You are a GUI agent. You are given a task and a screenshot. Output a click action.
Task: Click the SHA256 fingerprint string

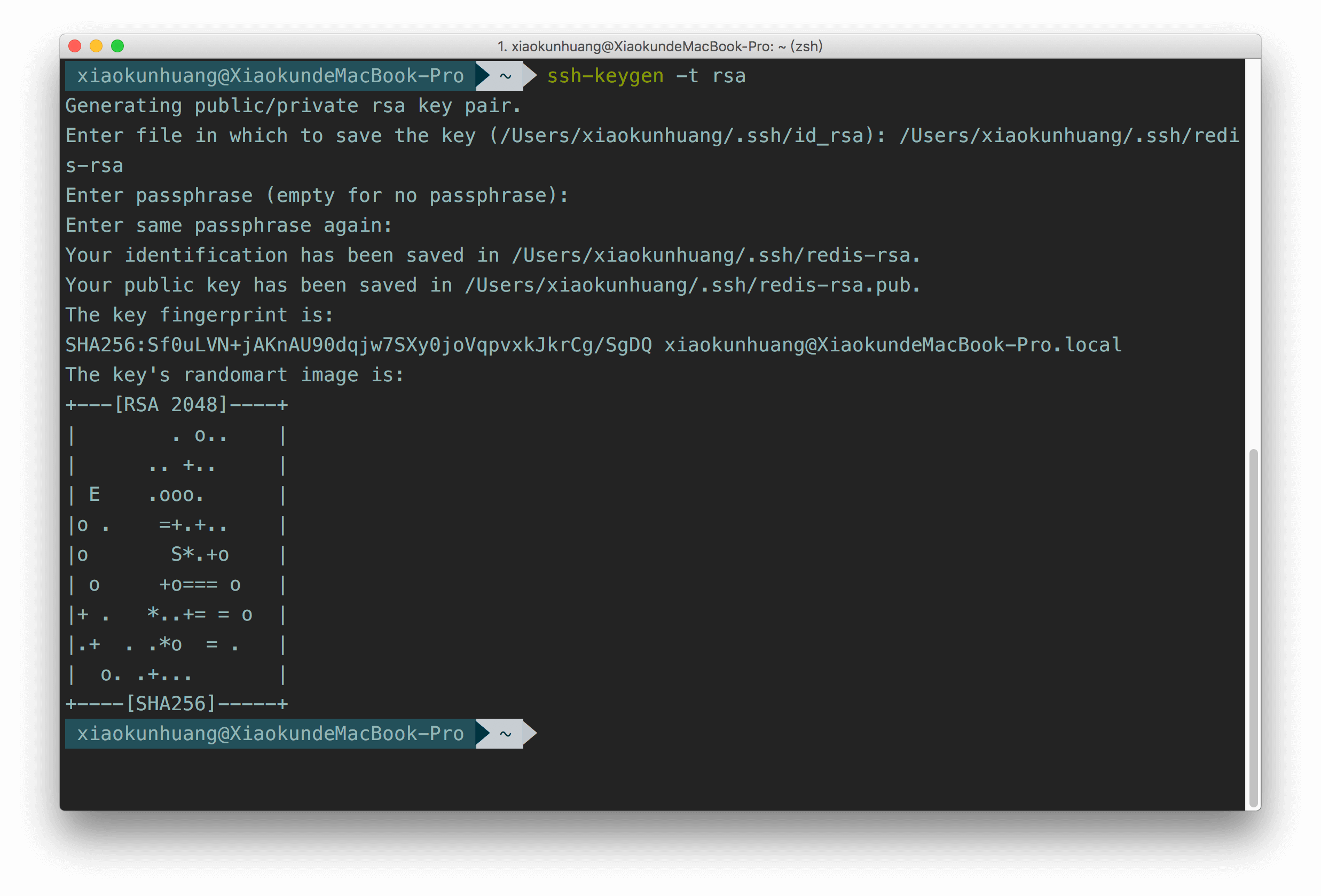[359, 345]
